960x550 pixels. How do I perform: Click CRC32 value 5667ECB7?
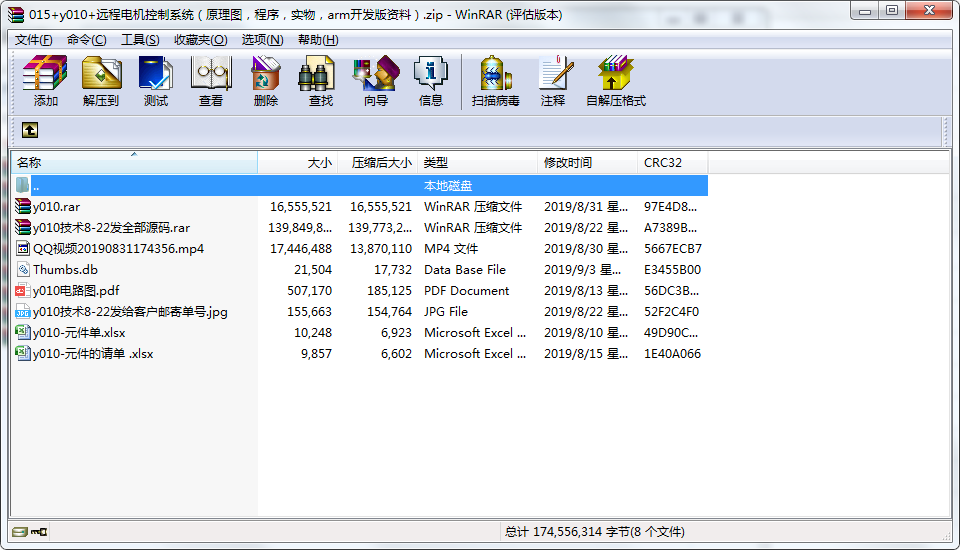[672, 249]
